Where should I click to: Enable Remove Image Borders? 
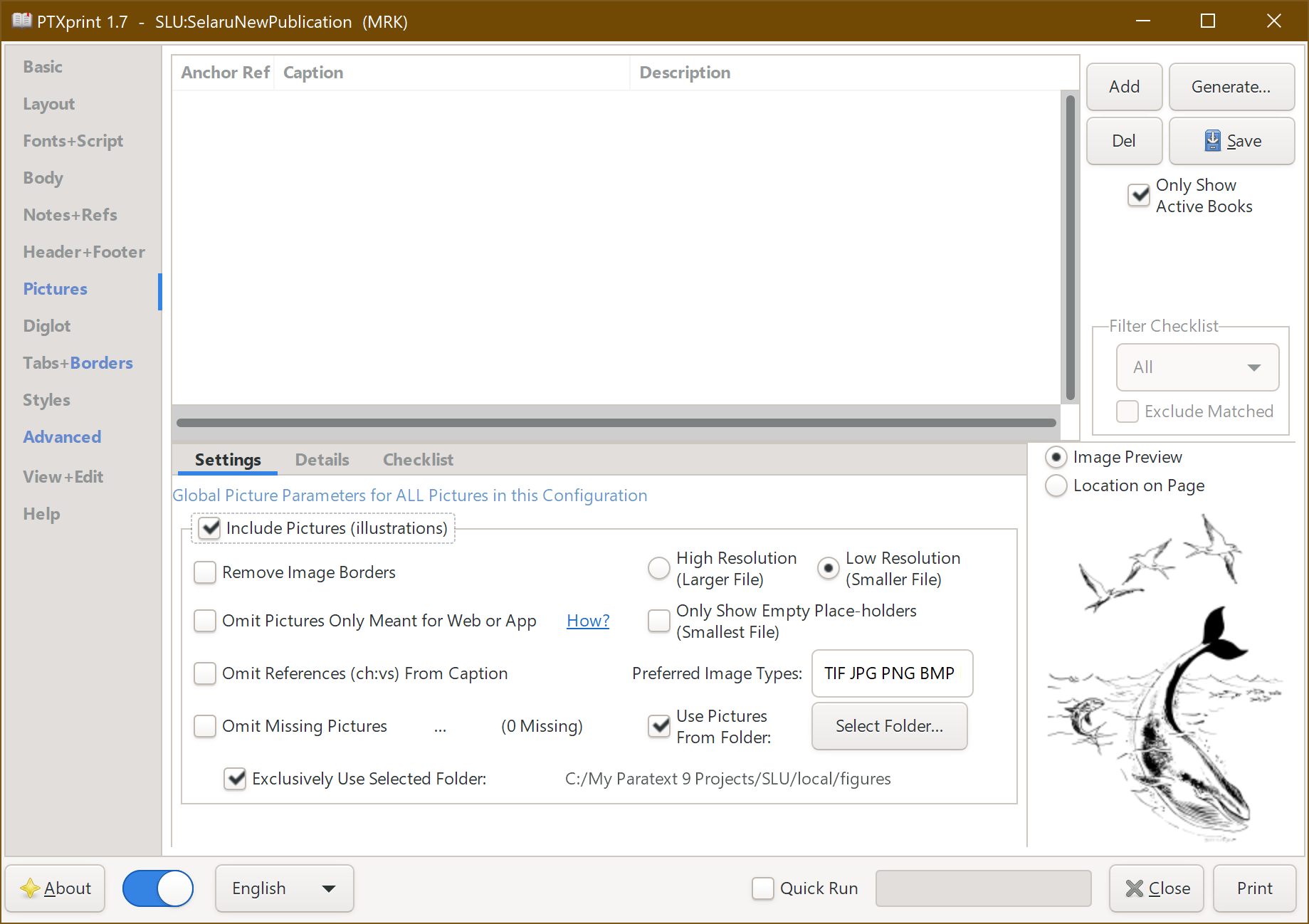[x=204, y=572]
